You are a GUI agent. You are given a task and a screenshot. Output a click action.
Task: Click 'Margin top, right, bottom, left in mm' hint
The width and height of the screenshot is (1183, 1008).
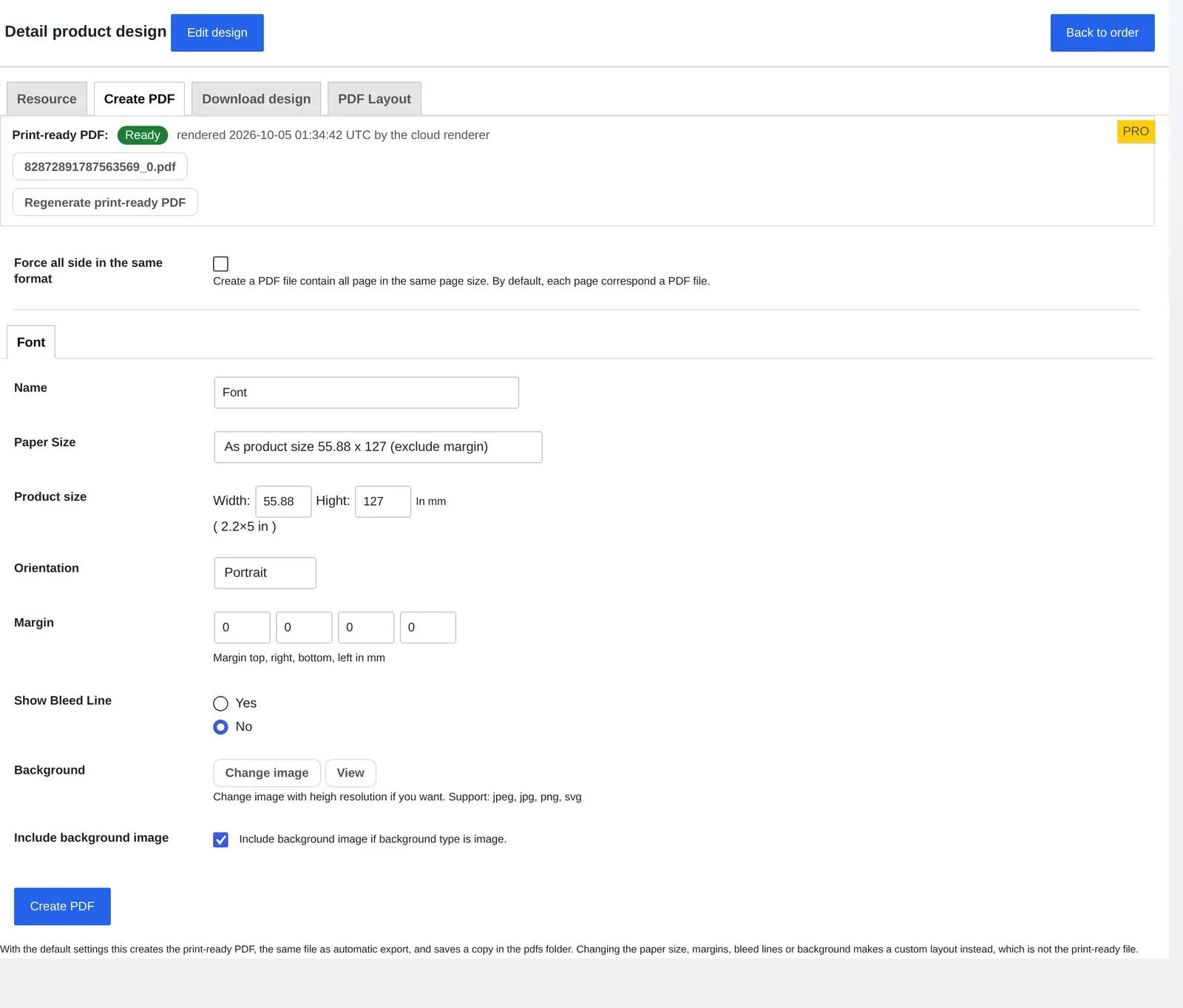[x=299, y=657]
